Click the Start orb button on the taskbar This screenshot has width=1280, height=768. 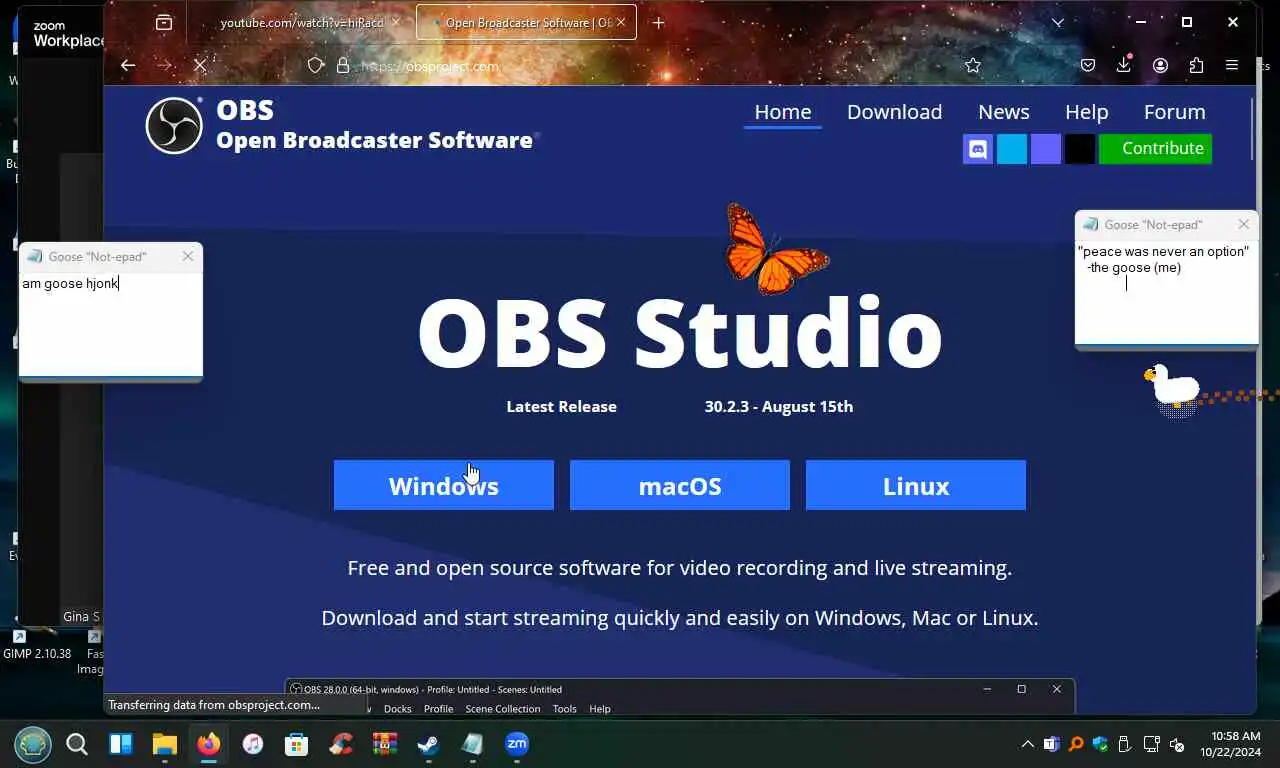point(32,745)
